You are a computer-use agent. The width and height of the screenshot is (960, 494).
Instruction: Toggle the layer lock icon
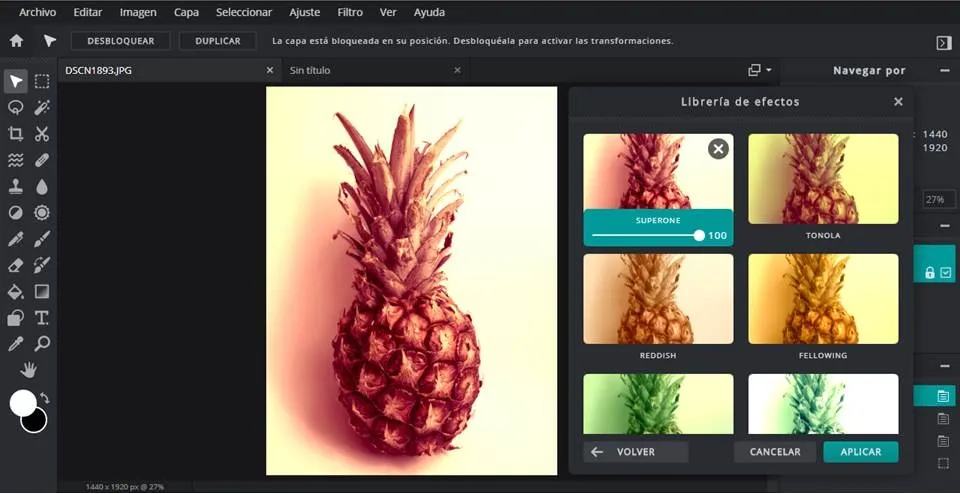click(930, 273)
